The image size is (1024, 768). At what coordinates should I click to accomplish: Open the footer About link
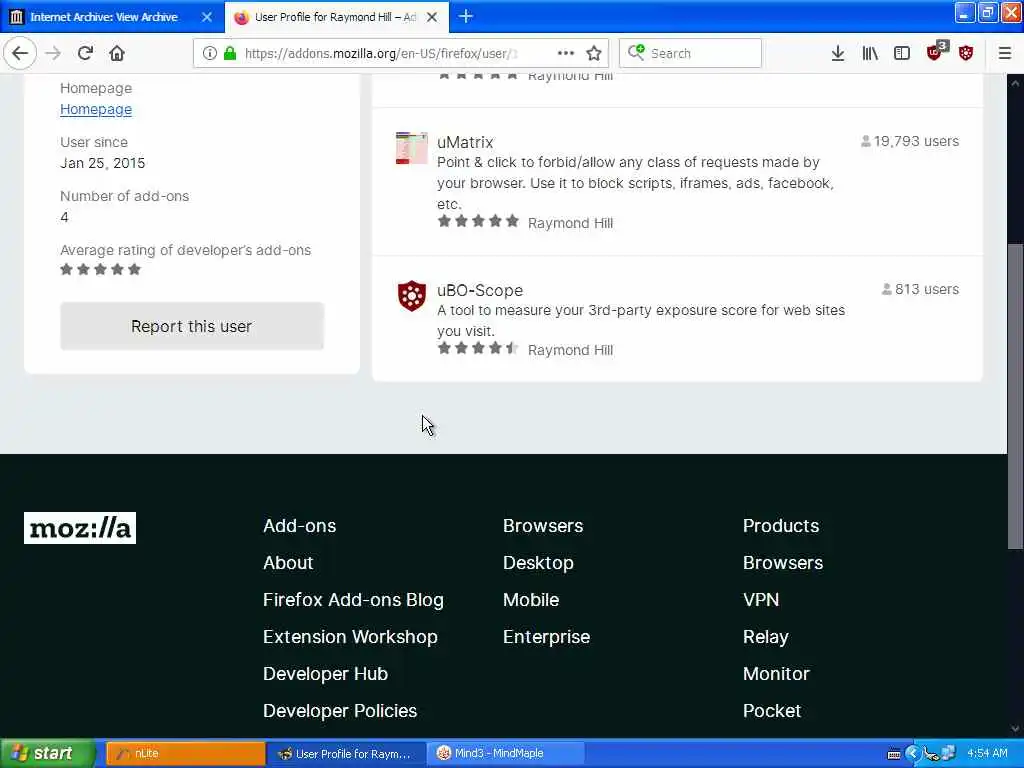point(288,562)
